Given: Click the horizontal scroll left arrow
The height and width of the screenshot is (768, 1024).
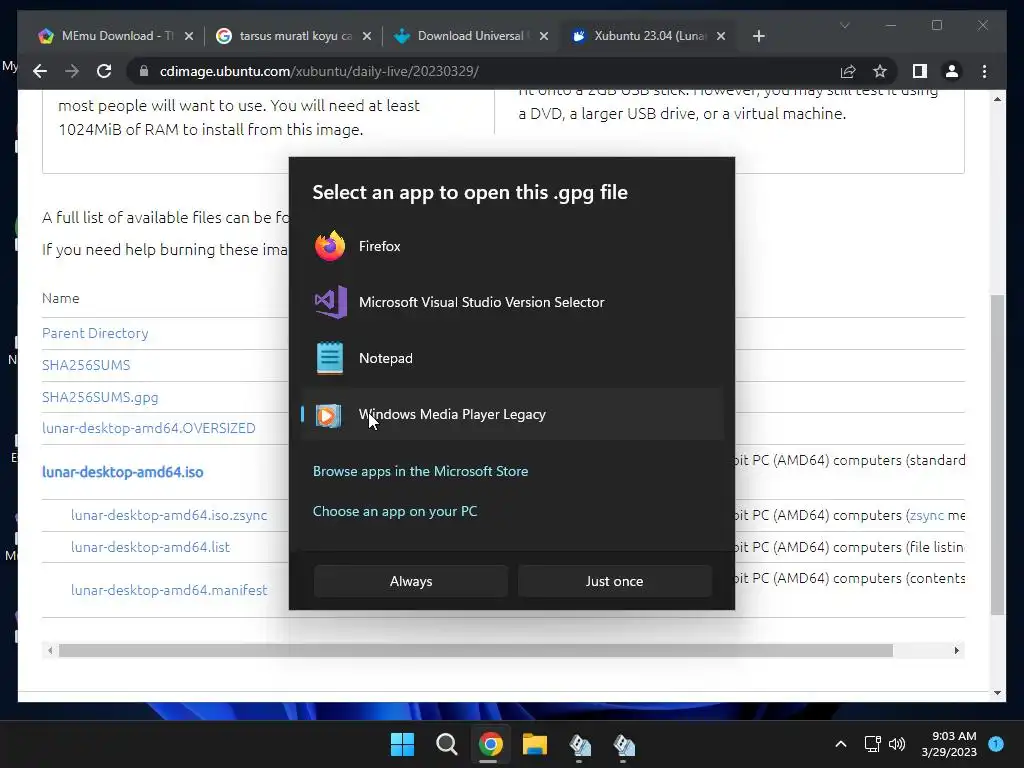Looking at the screenshot, I should coord(50,650).
